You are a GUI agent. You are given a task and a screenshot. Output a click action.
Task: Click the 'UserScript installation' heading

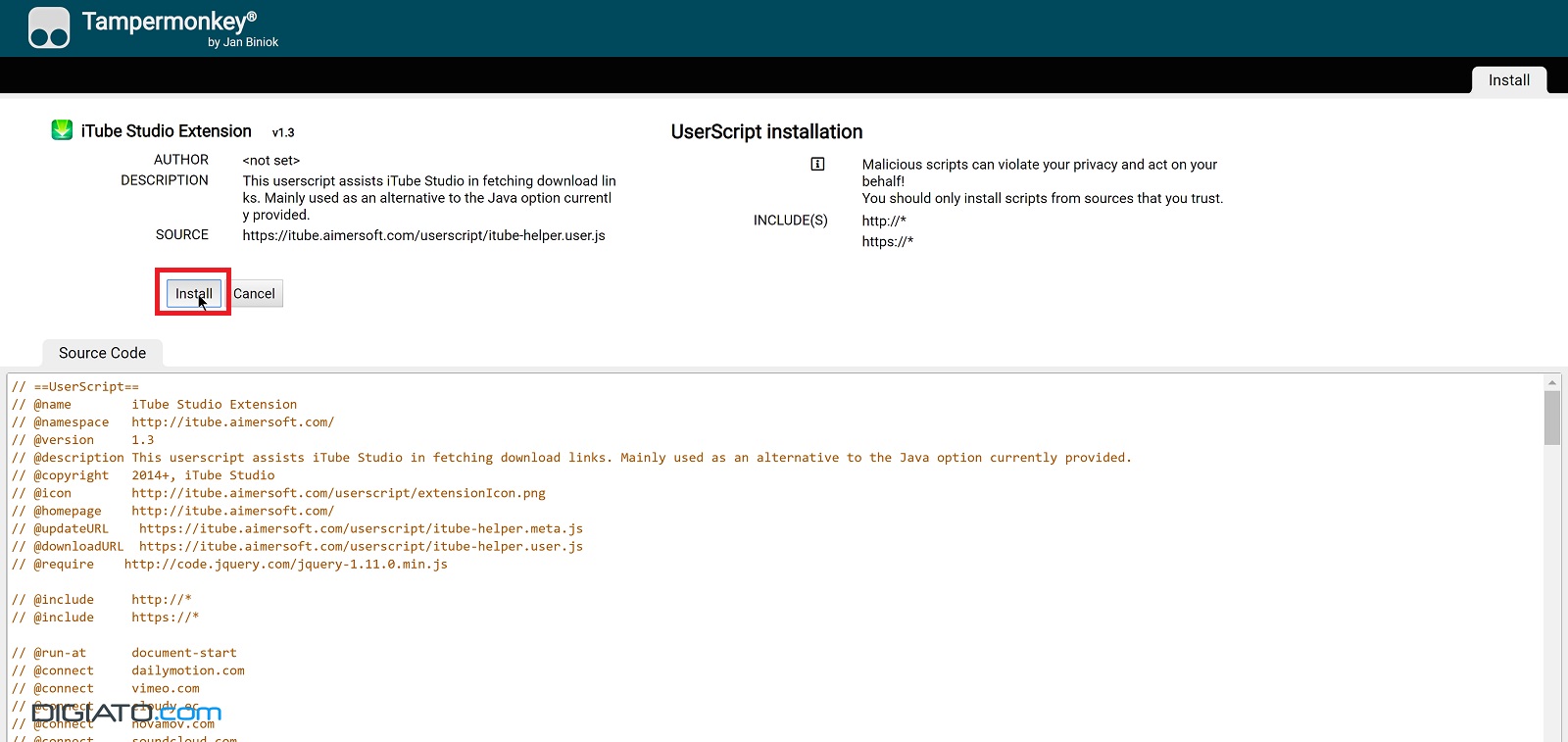[x=766, y=131]
